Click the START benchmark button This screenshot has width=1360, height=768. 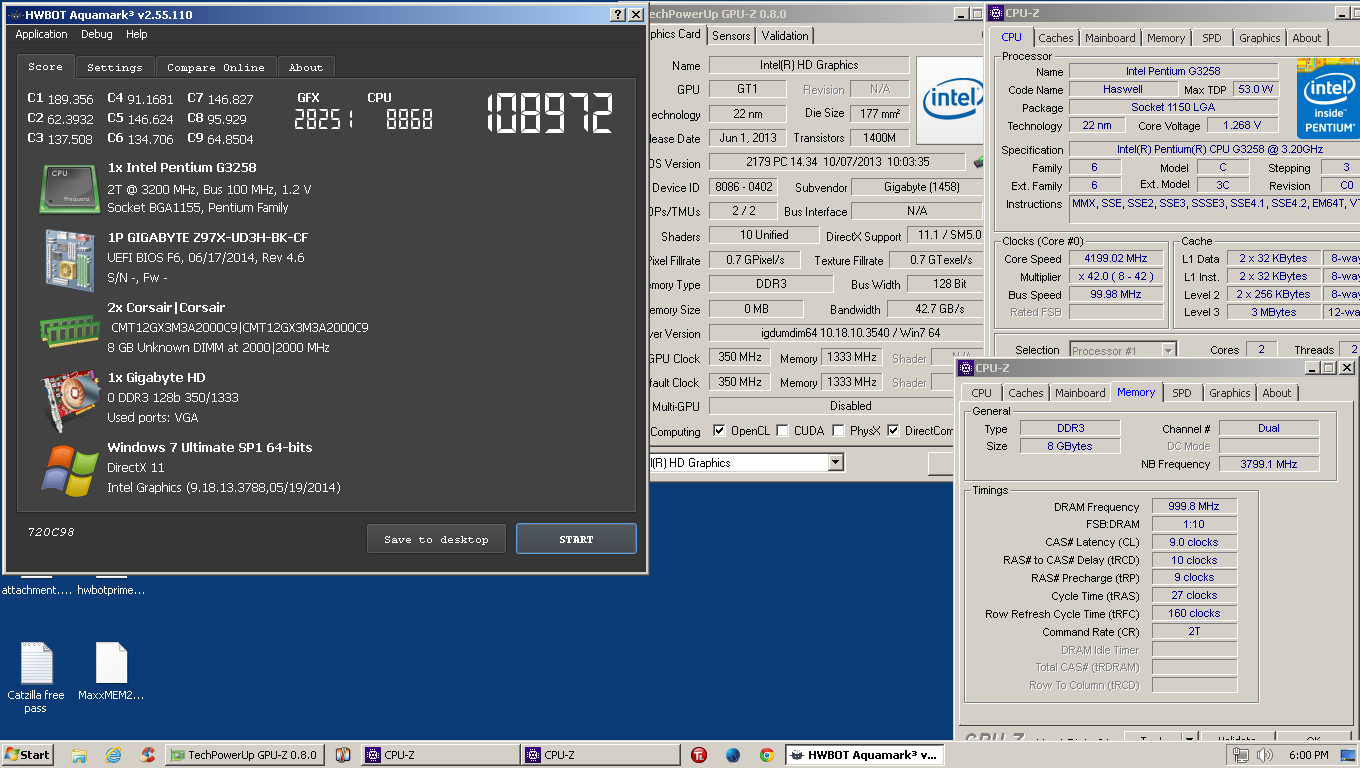click(576, 539)
